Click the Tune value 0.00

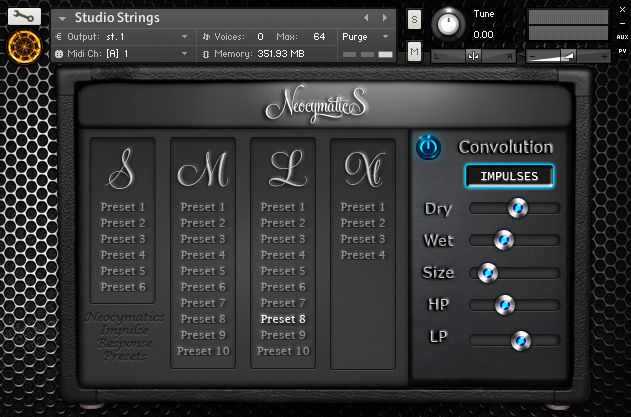pos(483,35)
